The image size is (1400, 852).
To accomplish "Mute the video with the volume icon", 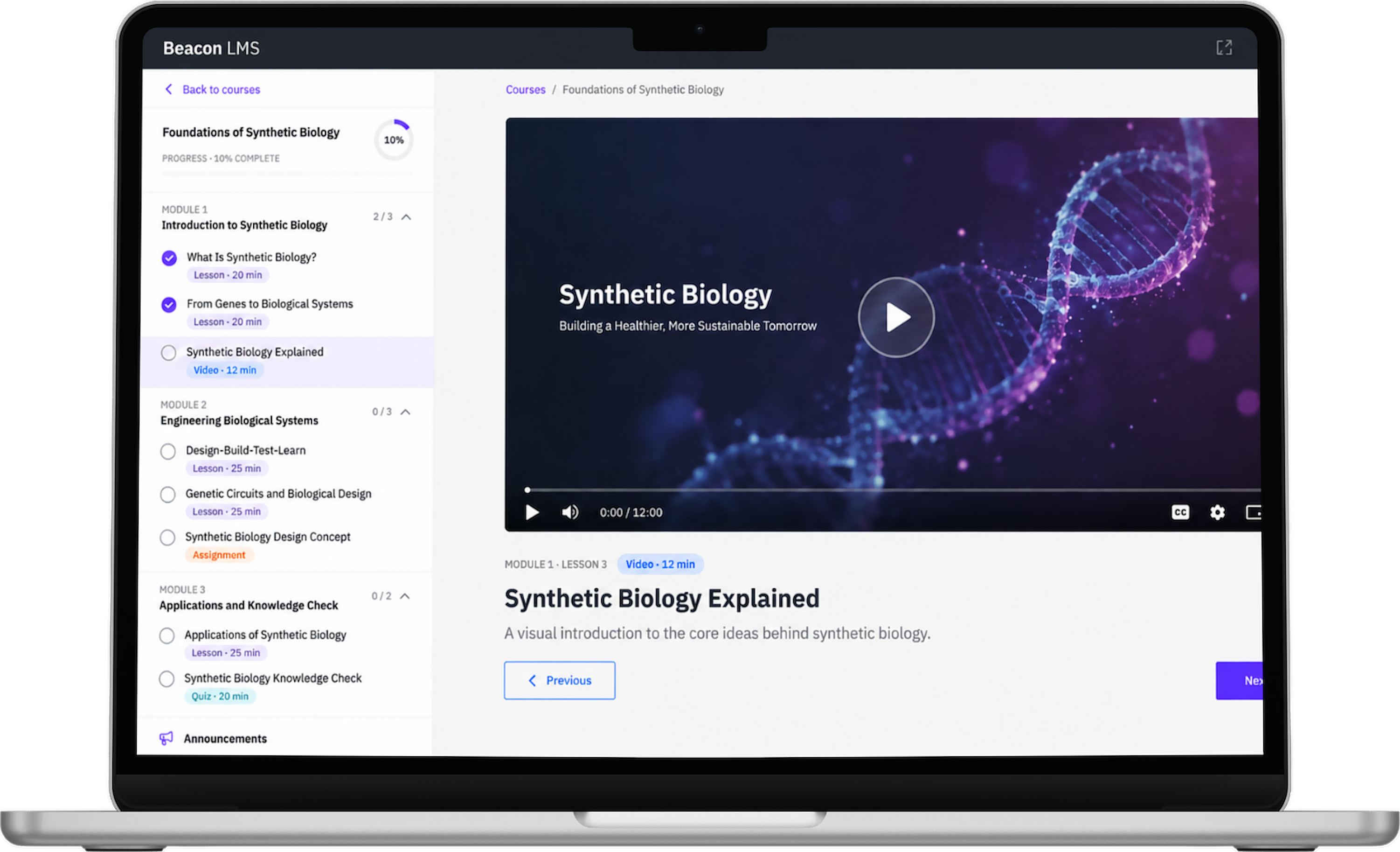I will 570,513.
